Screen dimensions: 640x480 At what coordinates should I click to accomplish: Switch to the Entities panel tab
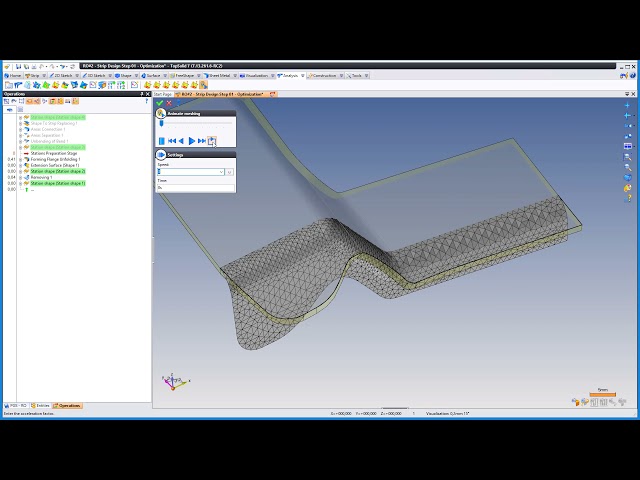[x=41, y=406]
